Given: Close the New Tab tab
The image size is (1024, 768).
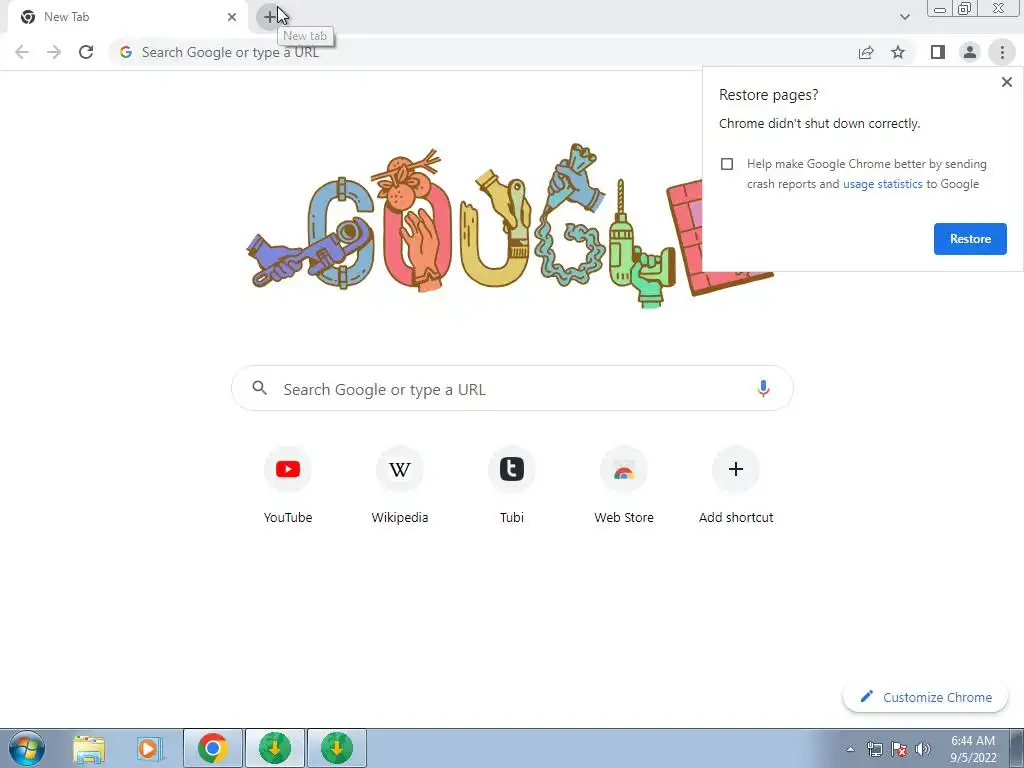Looking at the screenshot, I should coord(232,17).
